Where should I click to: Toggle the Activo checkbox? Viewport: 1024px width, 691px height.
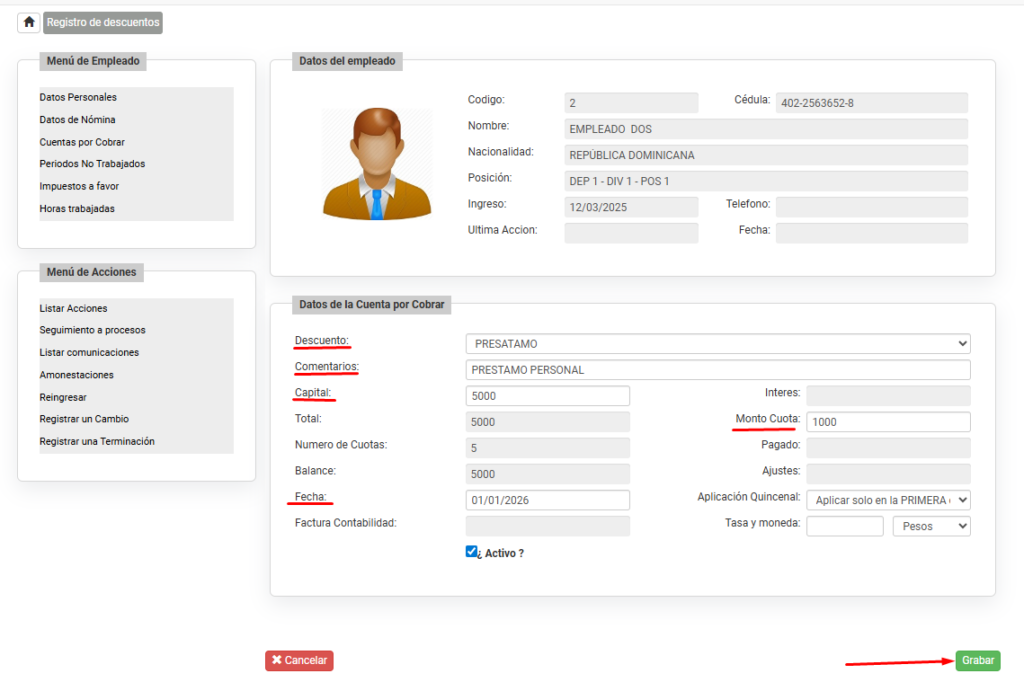point(472,552)
